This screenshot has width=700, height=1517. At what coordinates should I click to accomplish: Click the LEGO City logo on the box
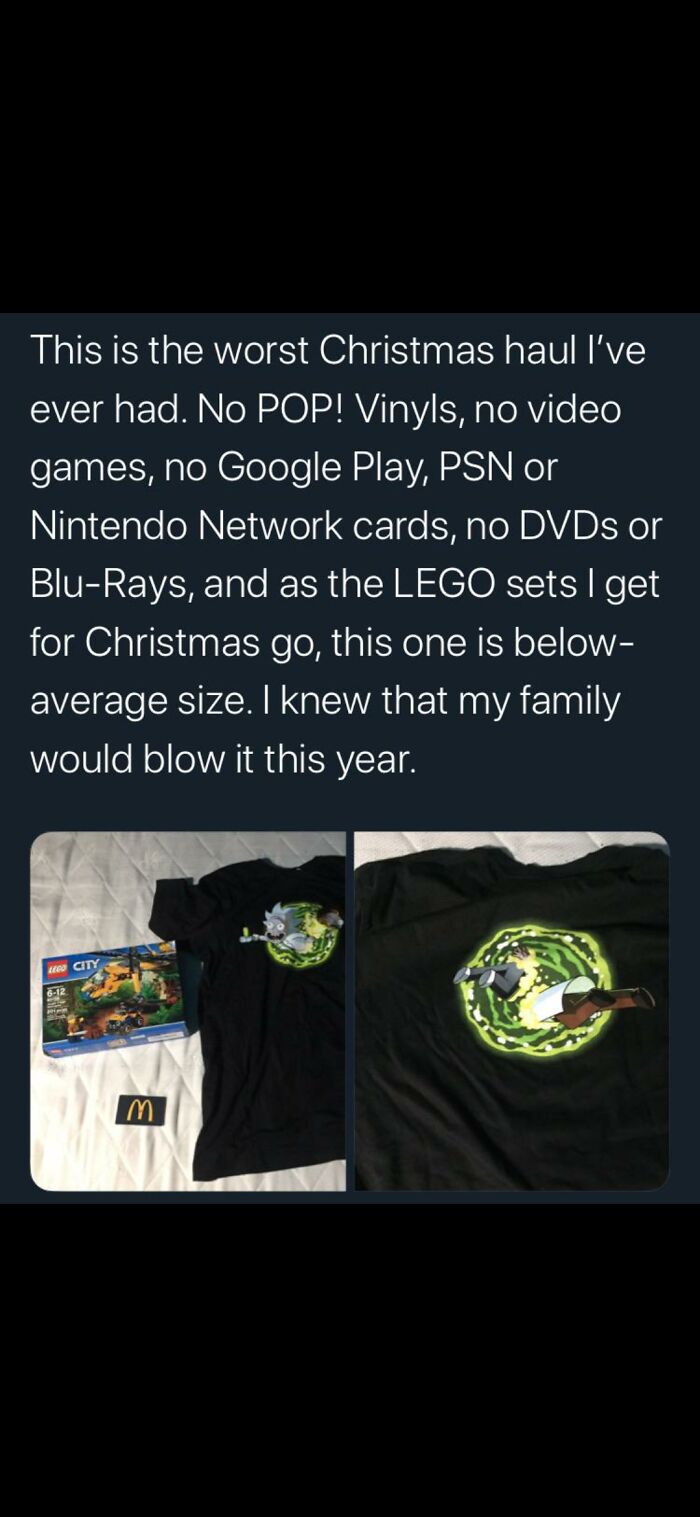click(71, 966)
